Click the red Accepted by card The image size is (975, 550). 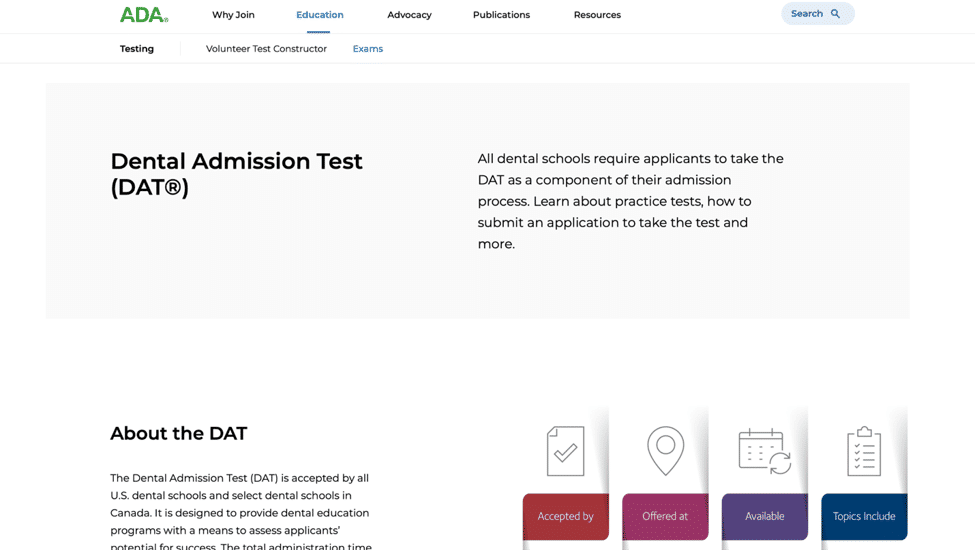[565, 516]
